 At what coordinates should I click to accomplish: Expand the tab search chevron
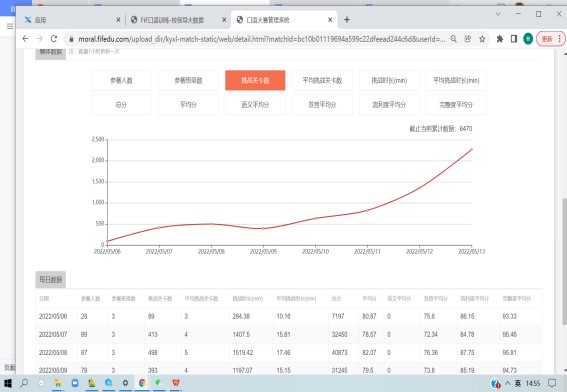tap(498, 14)
